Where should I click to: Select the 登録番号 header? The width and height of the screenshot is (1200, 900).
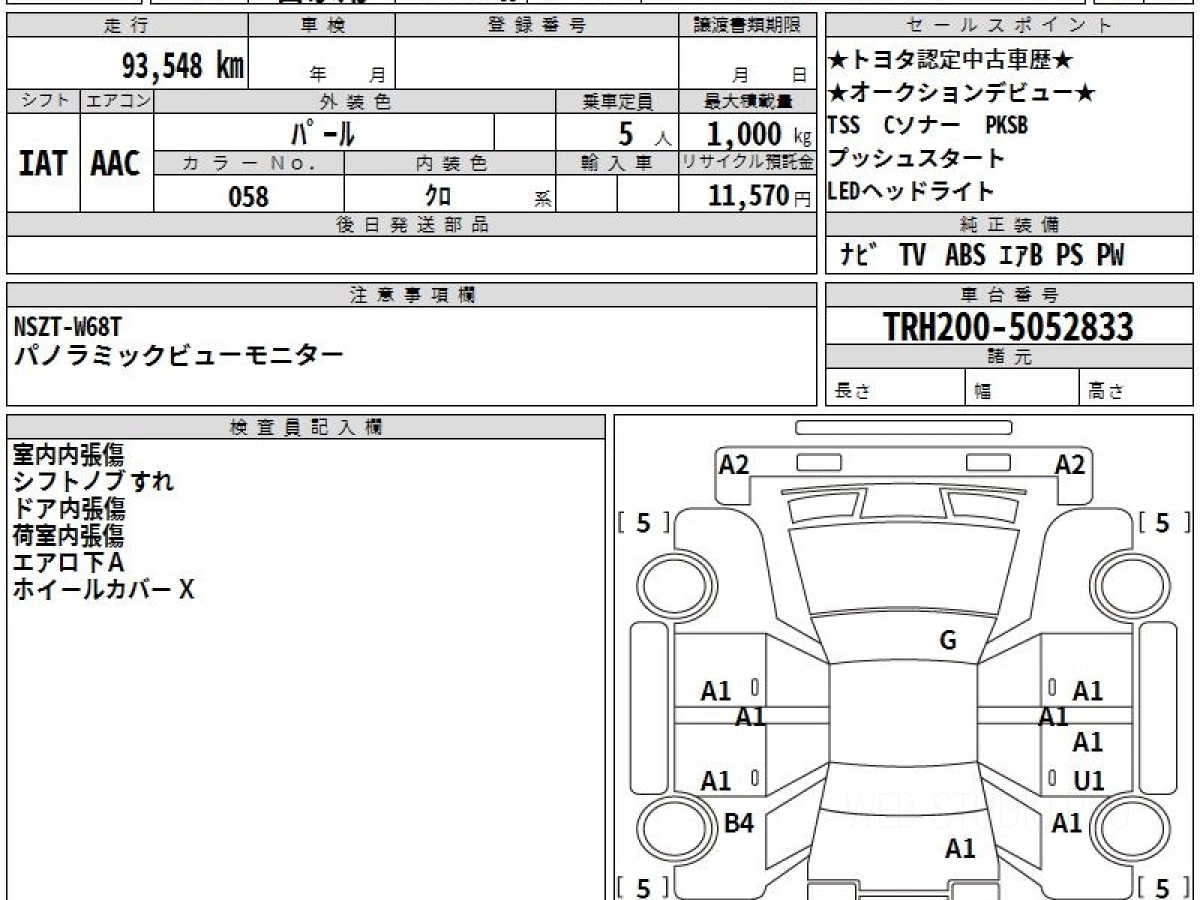tap(537, 26)
